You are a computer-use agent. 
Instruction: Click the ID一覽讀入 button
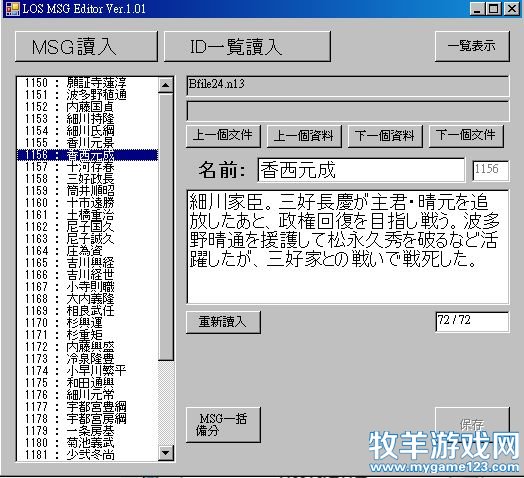click(247, 46)
